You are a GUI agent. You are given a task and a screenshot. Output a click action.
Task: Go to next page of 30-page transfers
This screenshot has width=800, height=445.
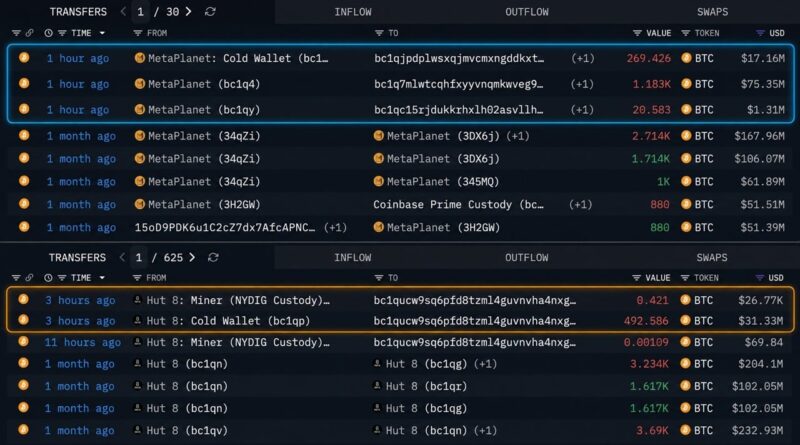[189, 12]
